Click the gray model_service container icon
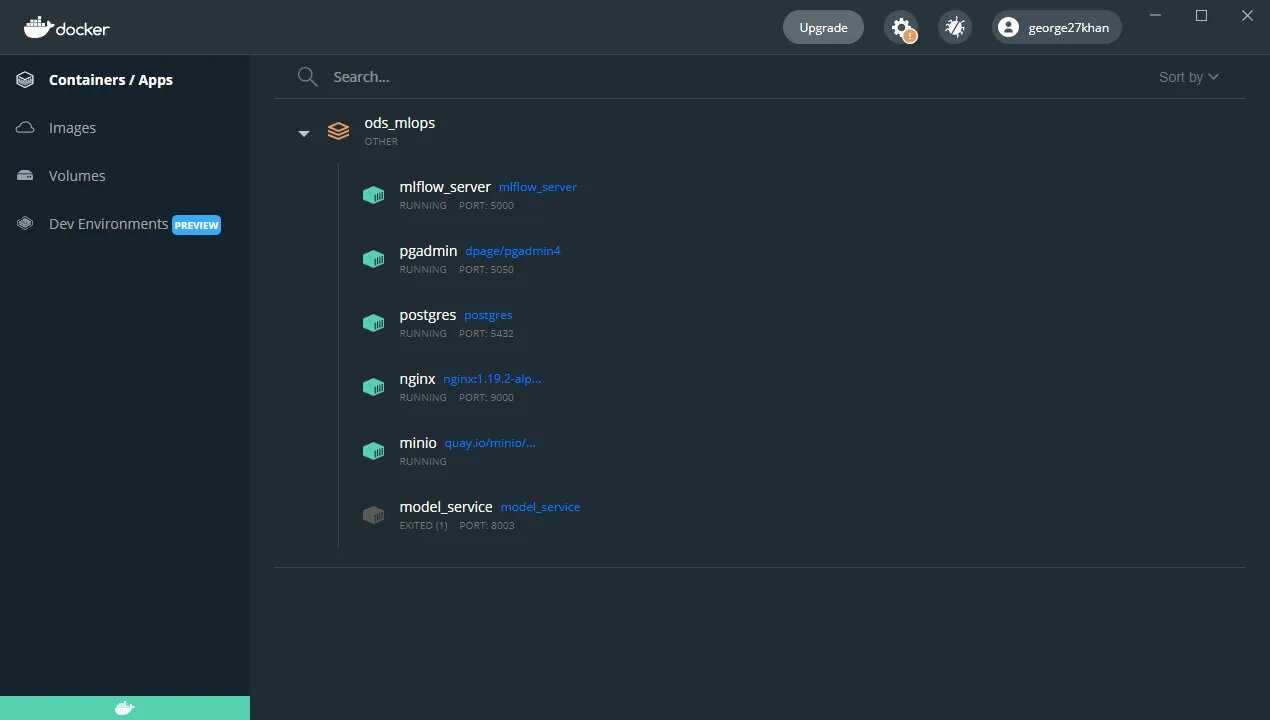The width and height of the screenshot is (1270, 720). coord(373,515)
